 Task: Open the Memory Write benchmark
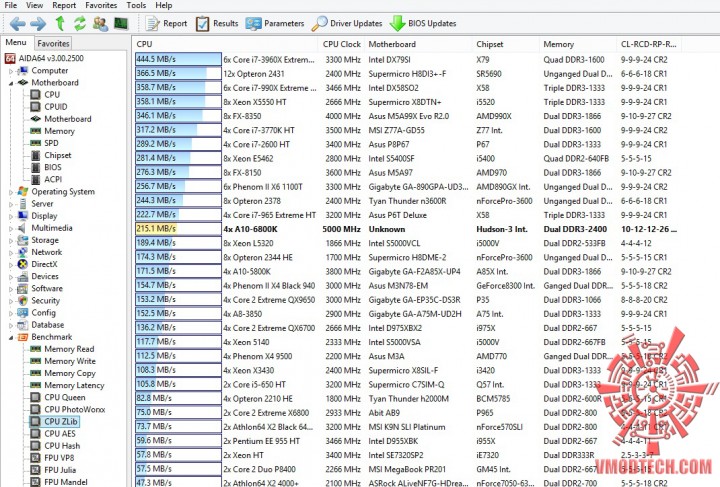coord(70,361)
